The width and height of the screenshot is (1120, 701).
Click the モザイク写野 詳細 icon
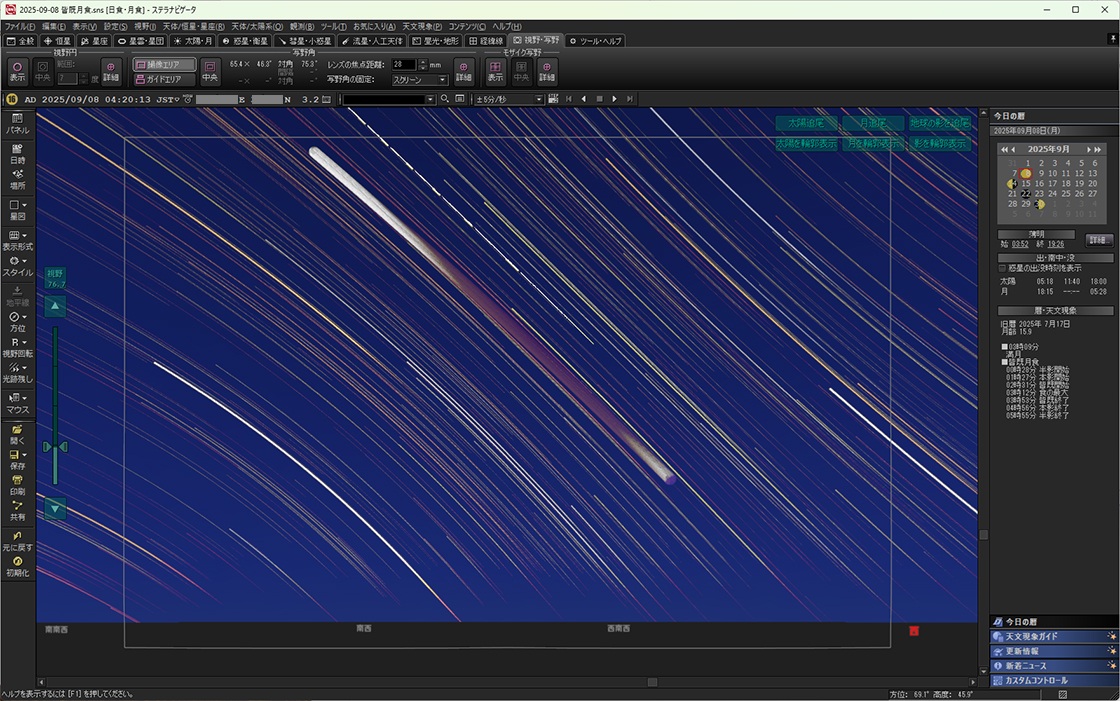547,71
